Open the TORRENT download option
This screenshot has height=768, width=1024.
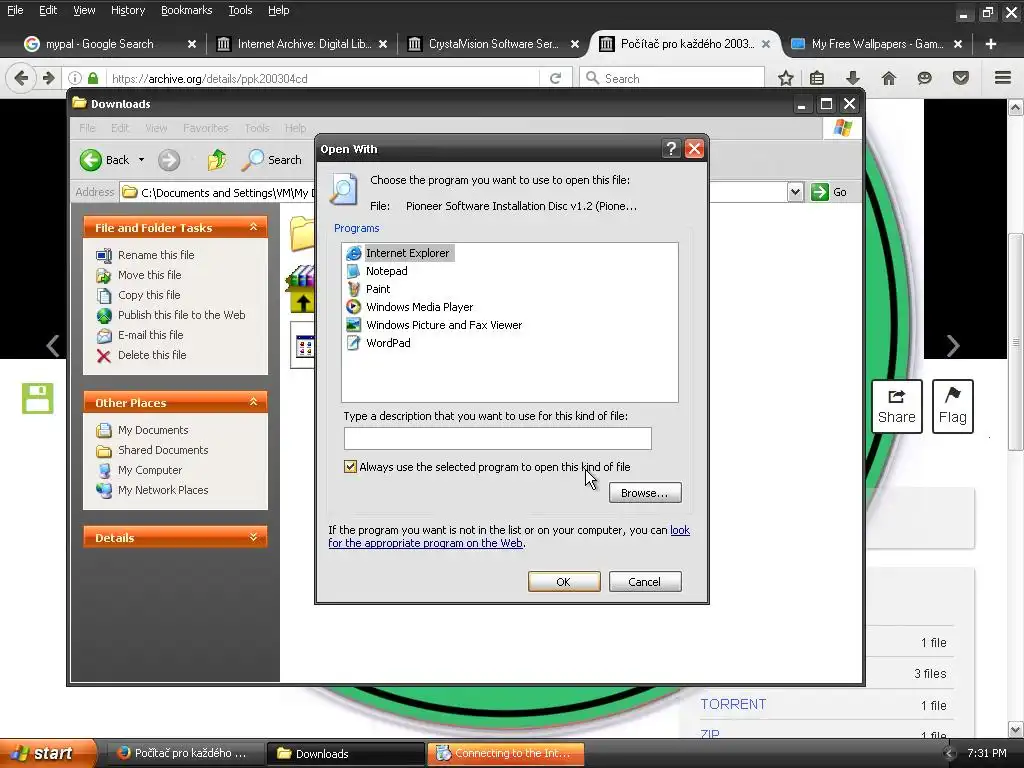point(733,704)
